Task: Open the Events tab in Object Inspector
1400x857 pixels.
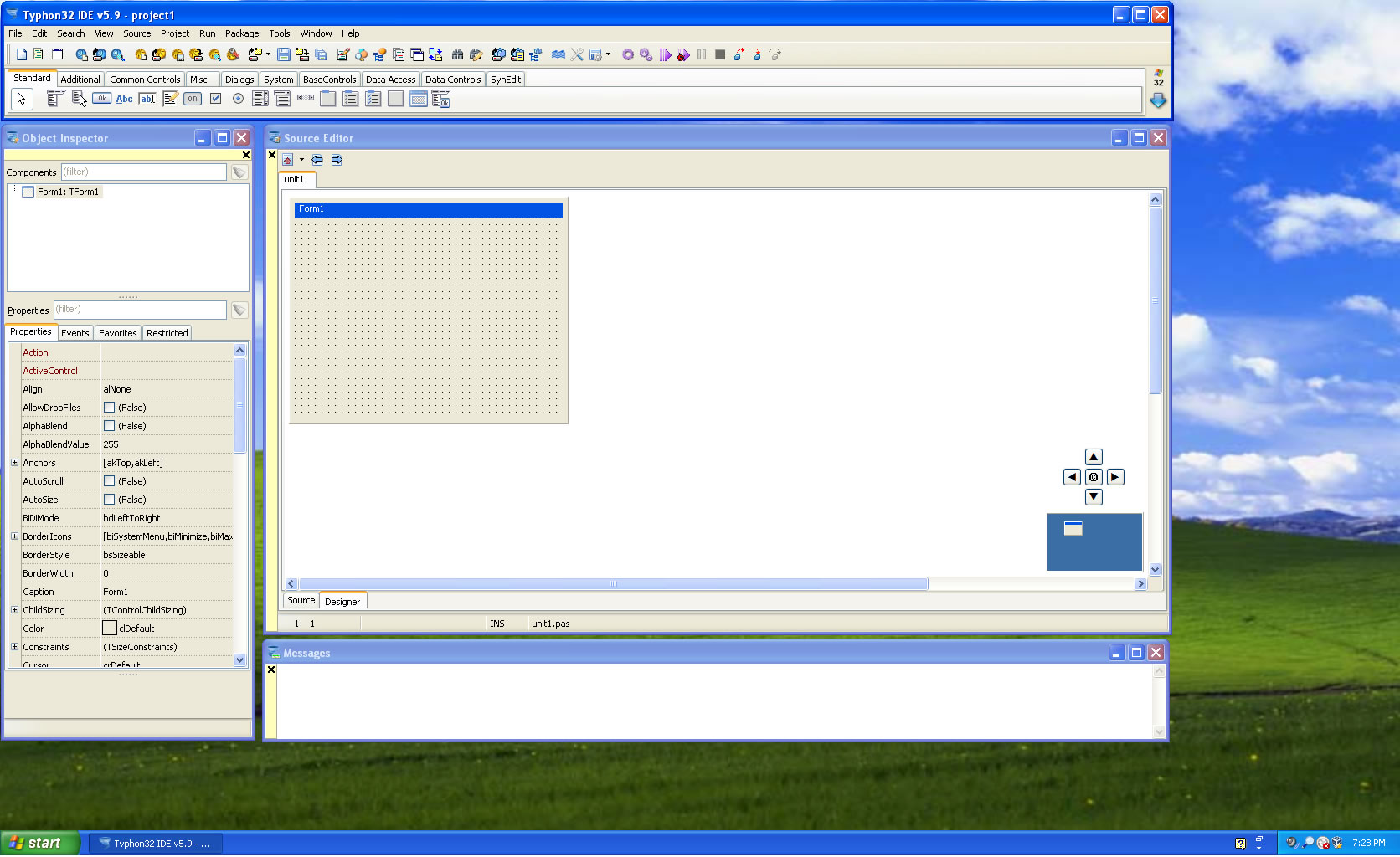Action: coord(75,333)
